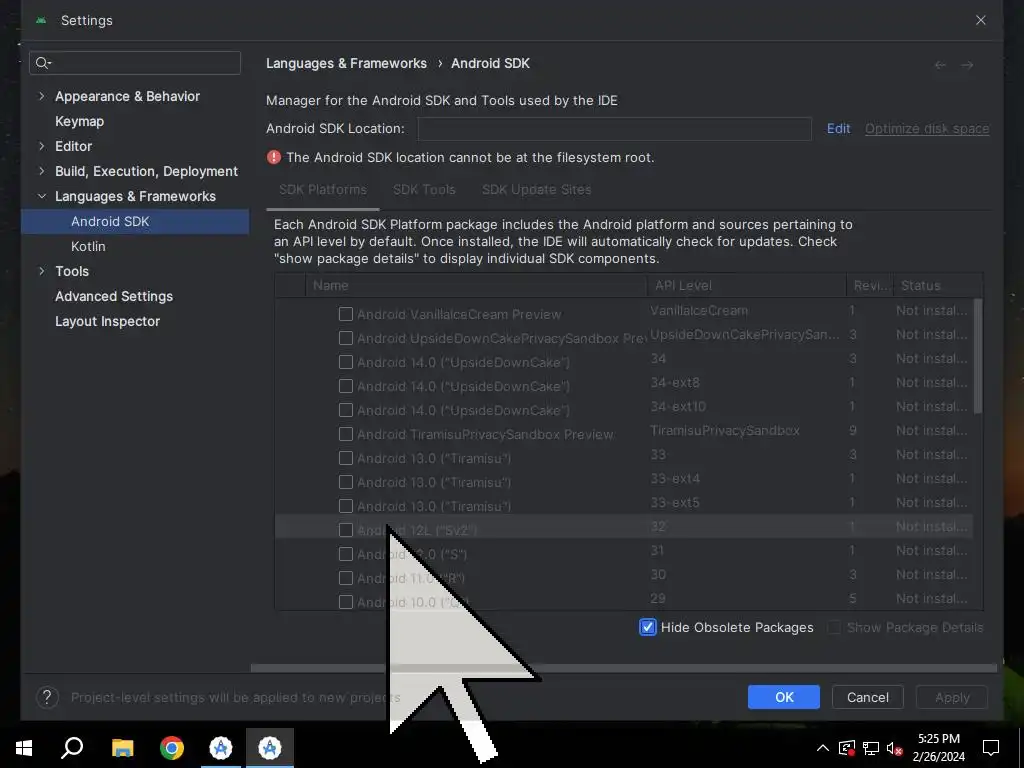Check Android 12.0 S checkbox

(346, 554)
